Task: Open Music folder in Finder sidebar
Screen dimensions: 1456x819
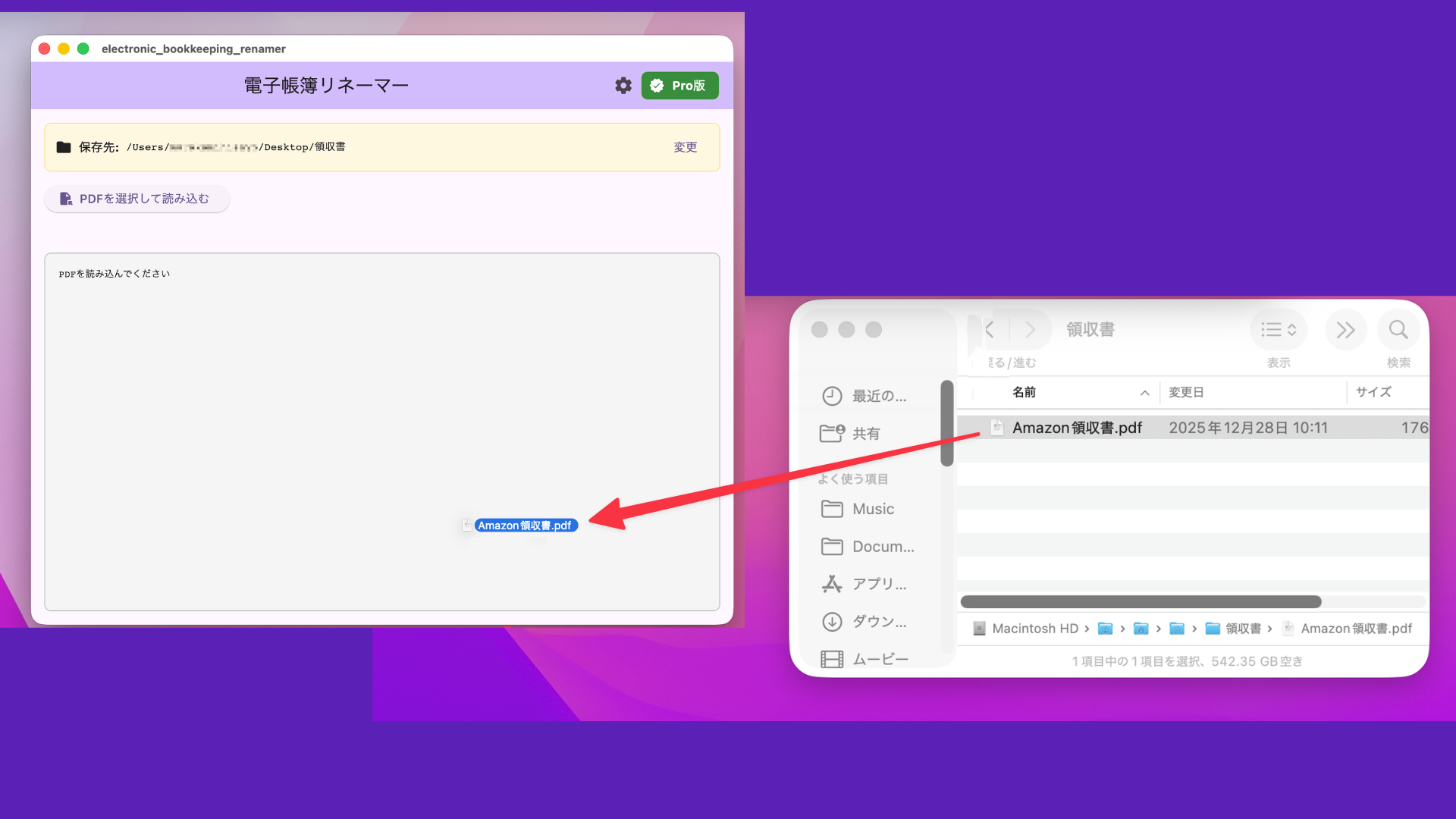Action: [x=858, y=509]
